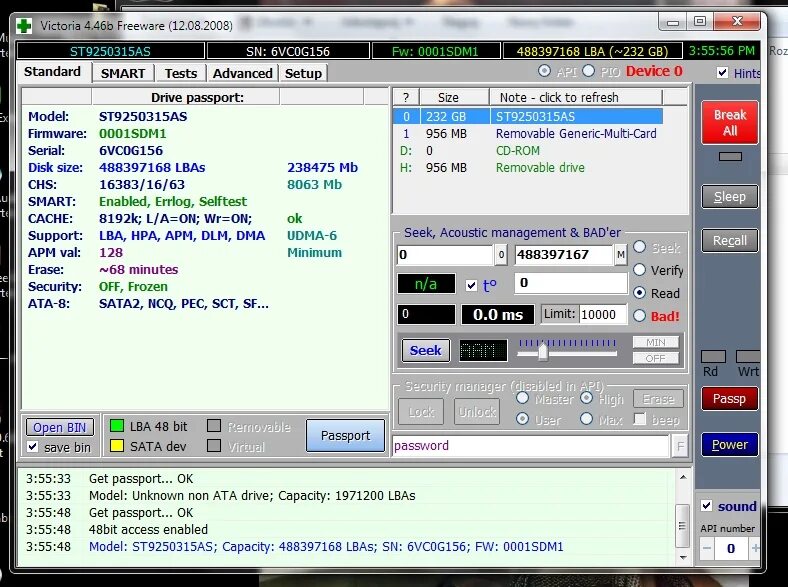The width and height of the screenshot is (788, 587).
Task: Click the Open BIN button
Action: (60, 428)
